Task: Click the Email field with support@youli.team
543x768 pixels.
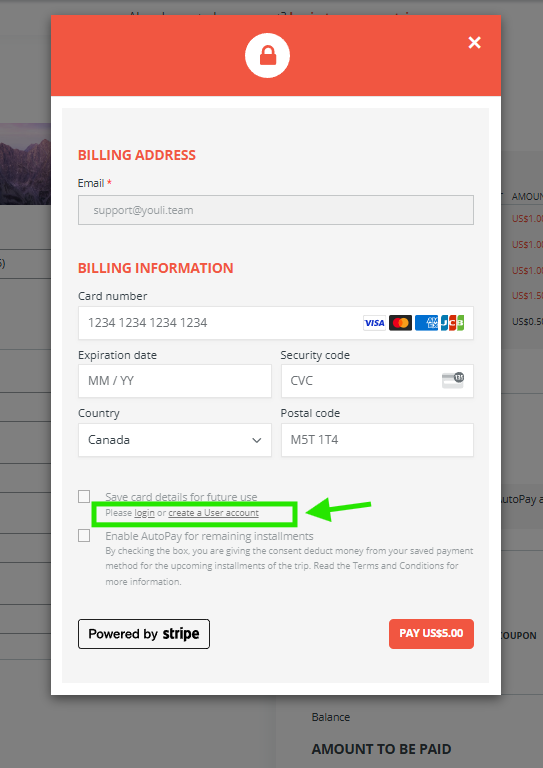Action: [x=276, y=210]
